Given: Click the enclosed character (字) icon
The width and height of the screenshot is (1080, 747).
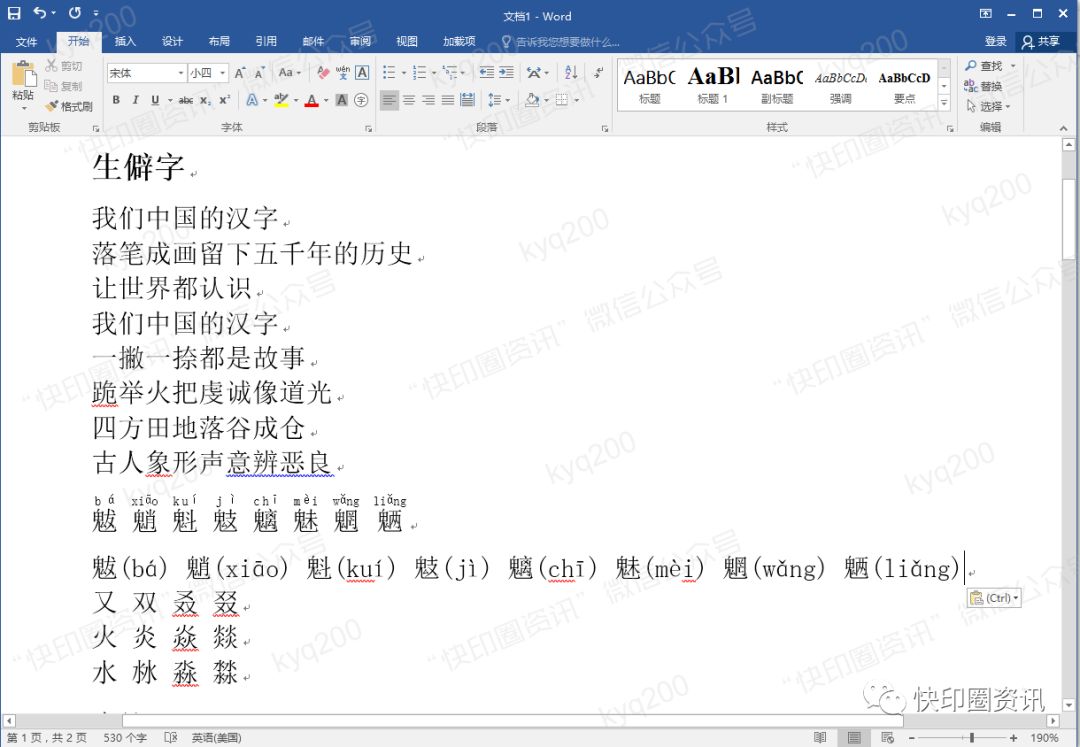Looking at the screenshot, I should (361, 100).
